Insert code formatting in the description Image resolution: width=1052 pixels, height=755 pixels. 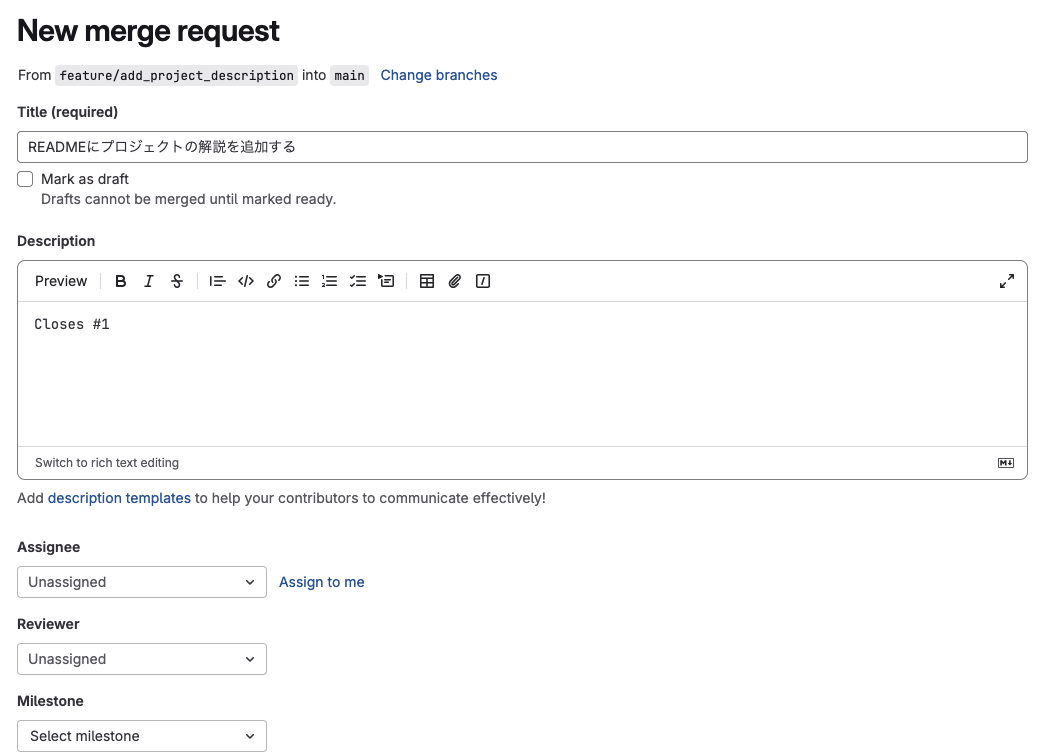click(246, 281)
